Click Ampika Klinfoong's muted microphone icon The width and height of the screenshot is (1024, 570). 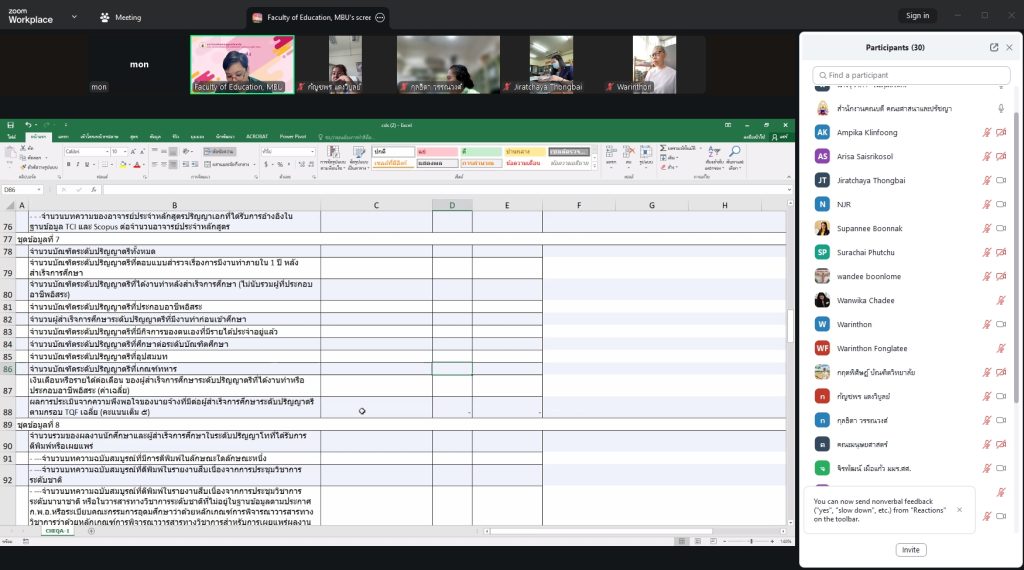pyautogui.click(x=987, y=133)
